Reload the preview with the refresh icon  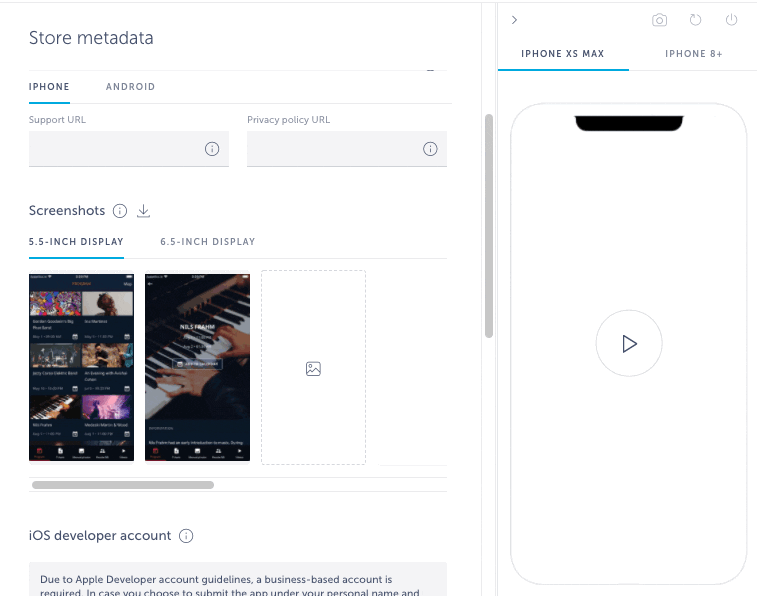[695, 20]
